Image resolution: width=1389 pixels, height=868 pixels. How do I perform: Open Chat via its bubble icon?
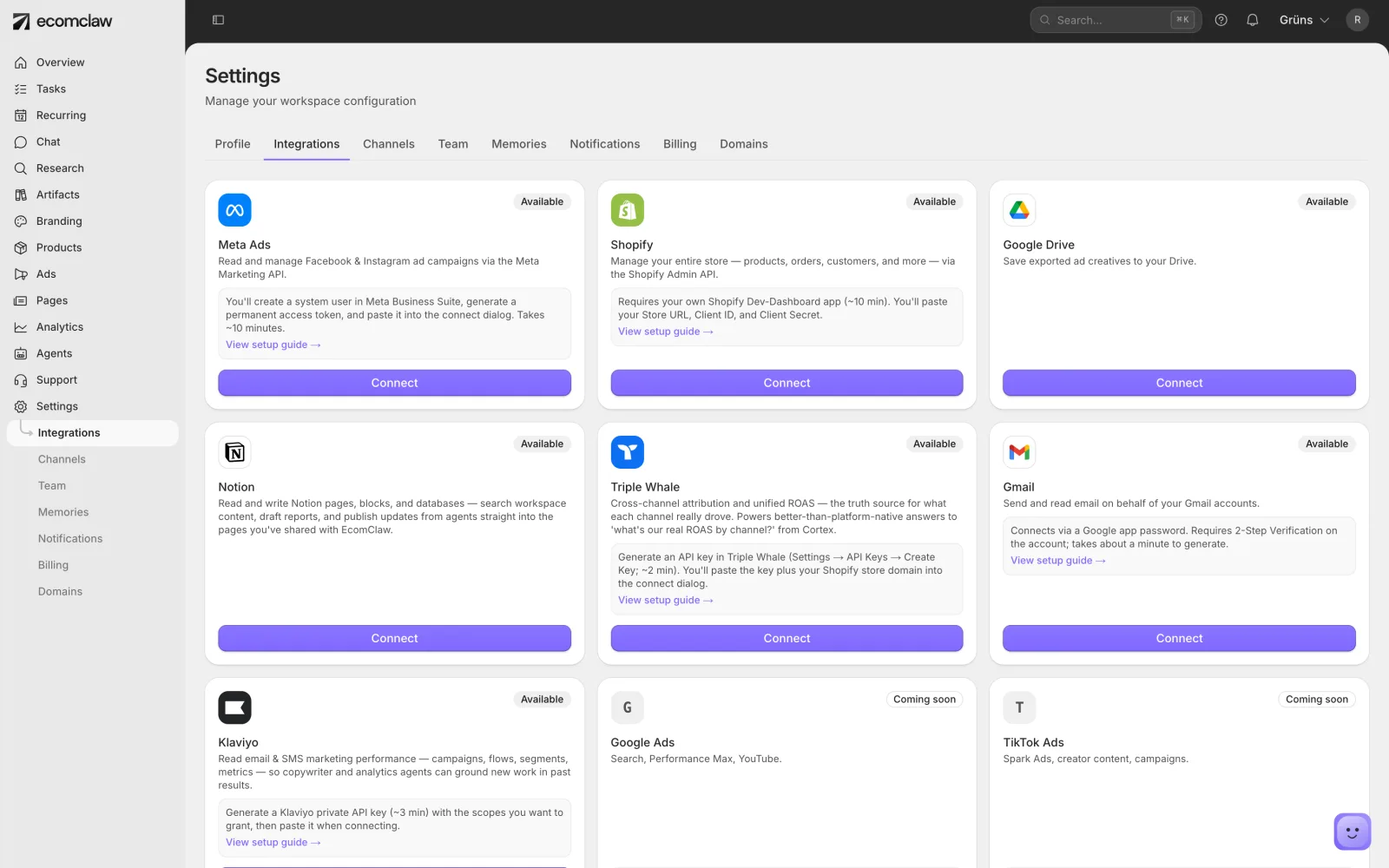click(x=21, y=141)
